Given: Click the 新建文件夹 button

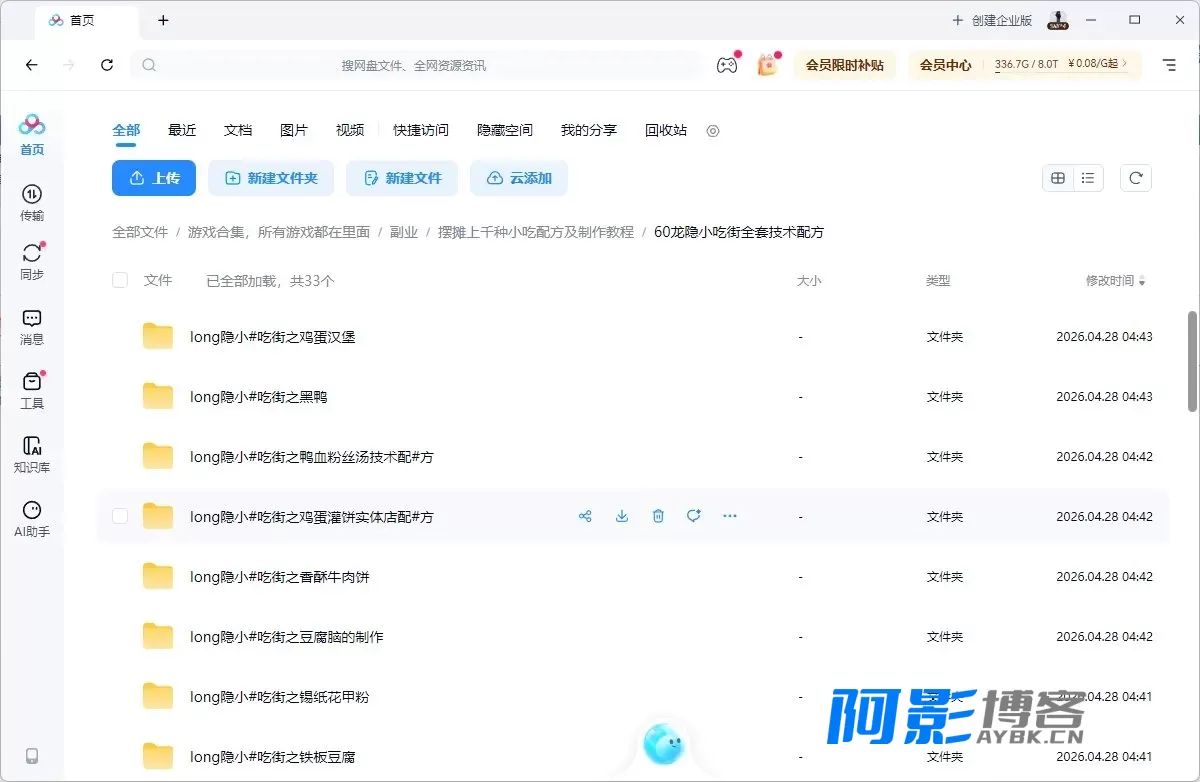Looking at the screenshot, I should click(271, 178).
